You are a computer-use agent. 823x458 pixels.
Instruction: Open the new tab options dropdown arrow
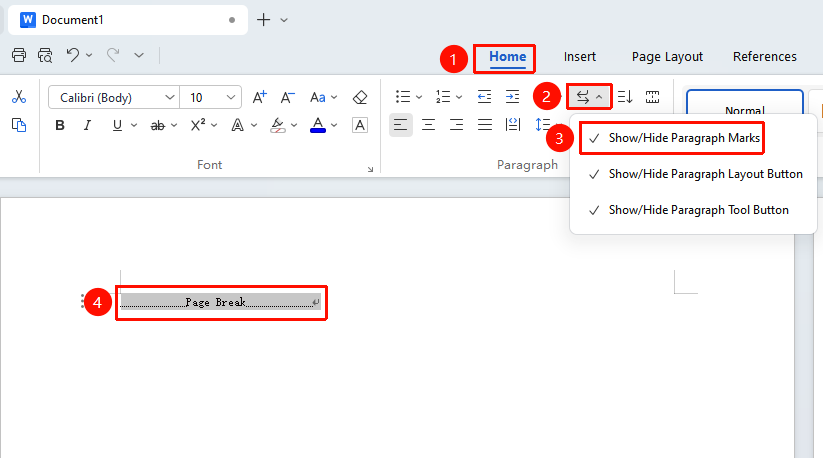tap(284, 20)
